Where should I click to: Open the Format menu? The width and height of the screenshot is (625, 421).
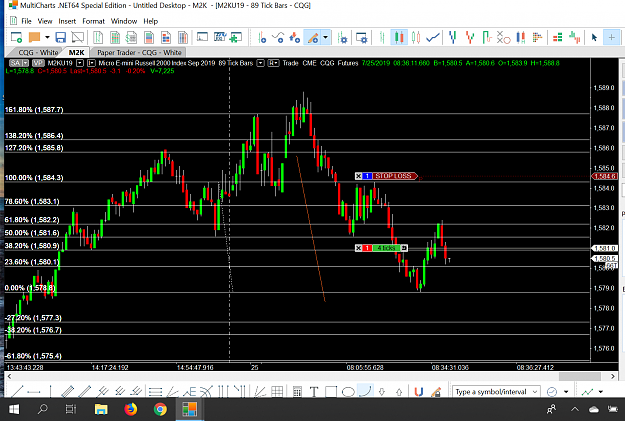pyautogui.click(x=93, y=21)
